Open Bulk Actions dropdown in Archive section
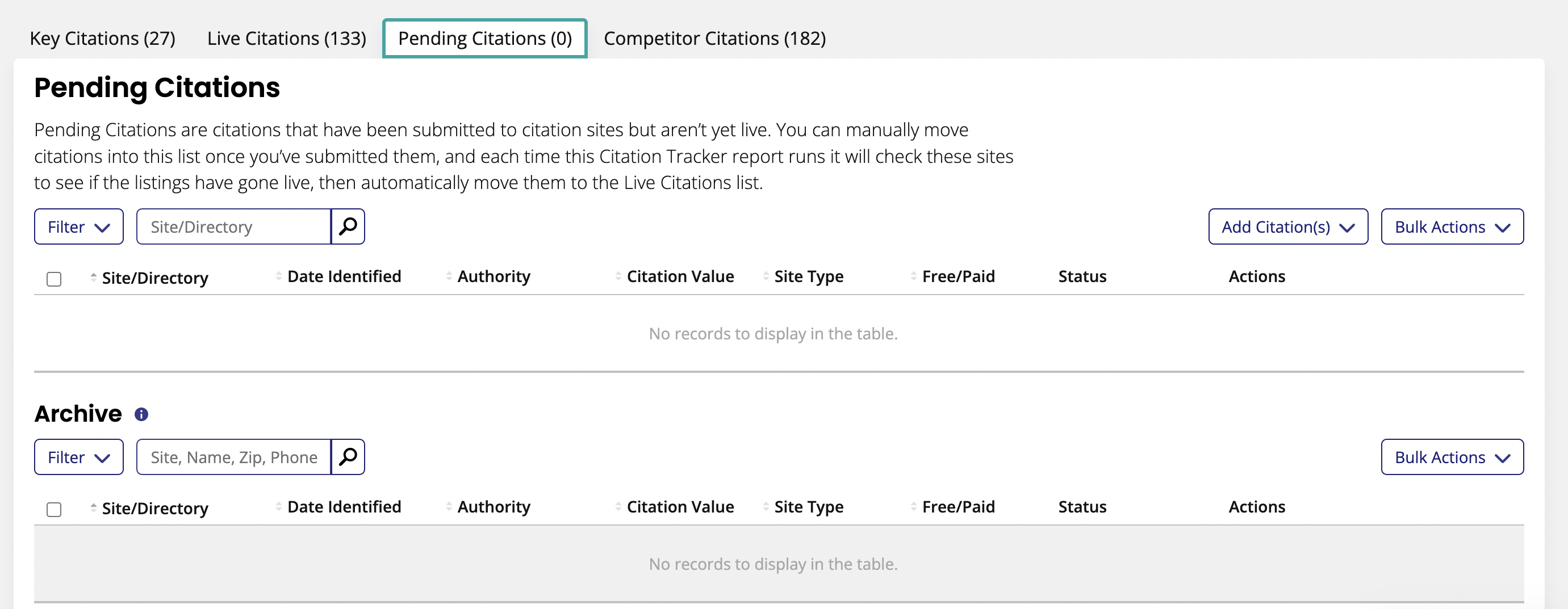The width and height of the screenshot is (1568, 609). tap(1452, 457)
